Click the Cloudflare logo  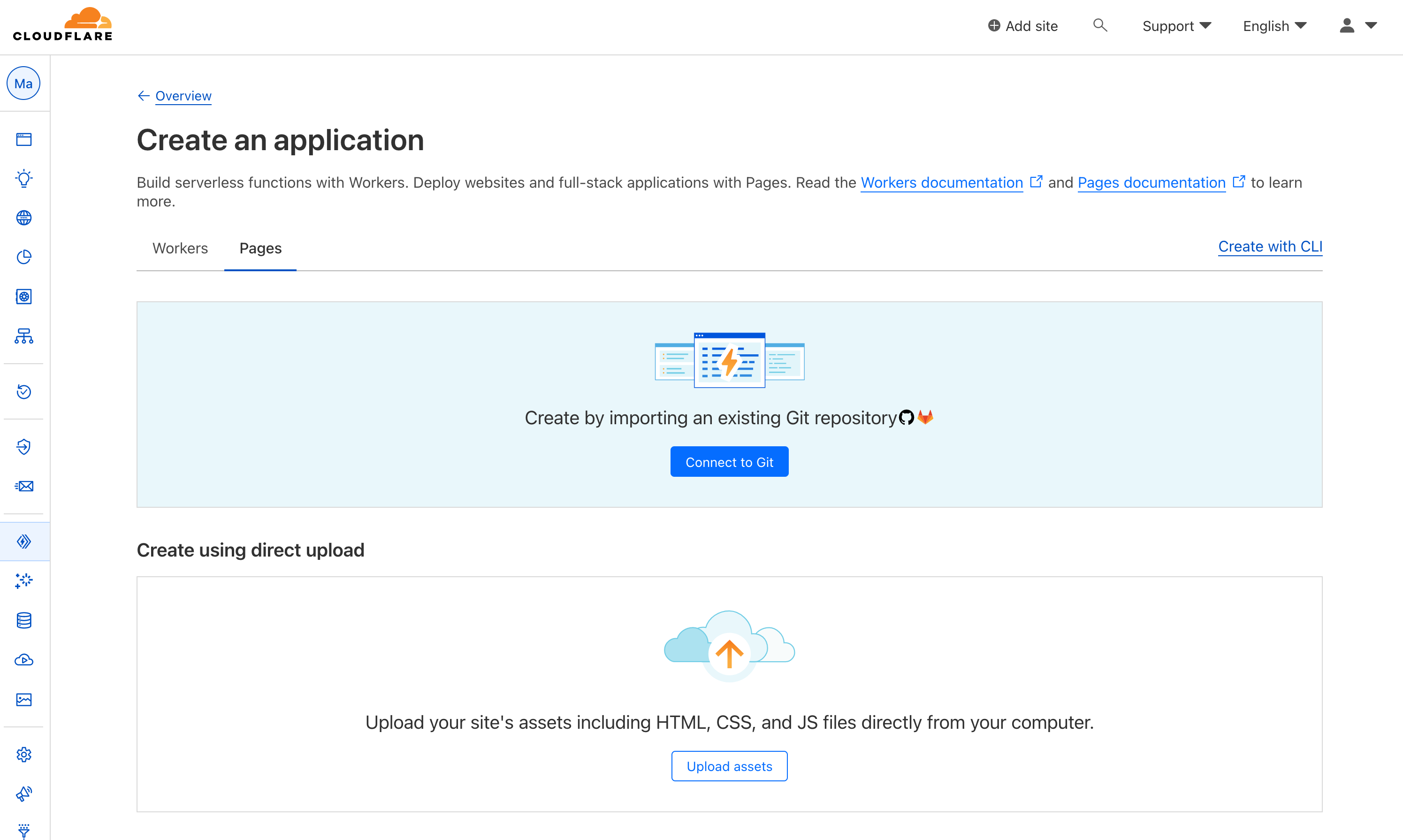(62, 25)
